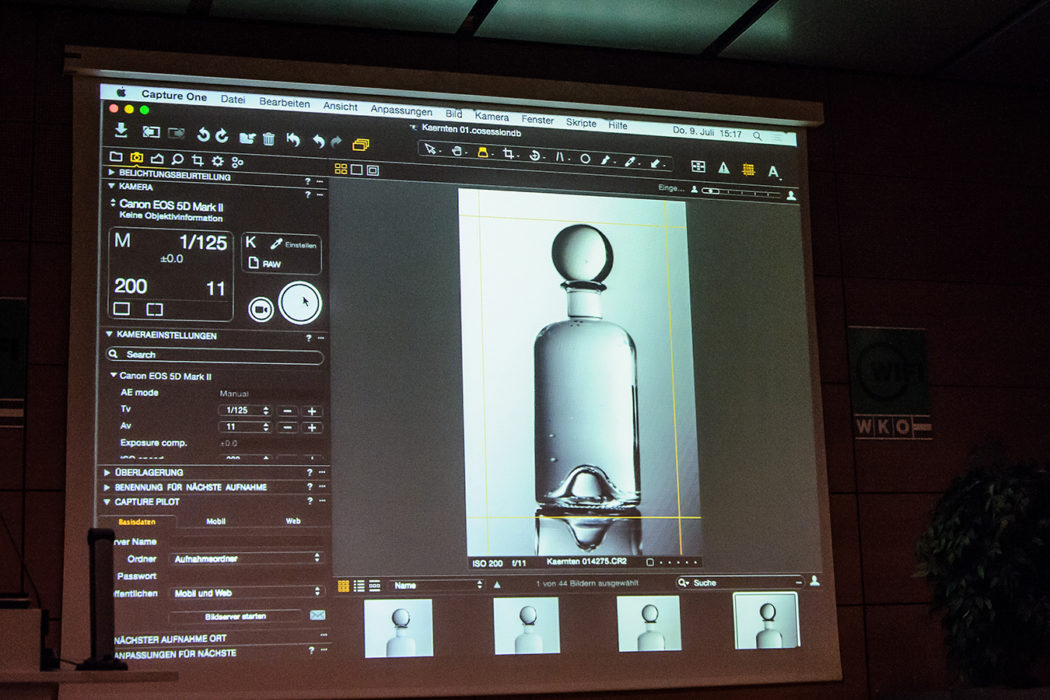Open the Library folder tool tab
This screenshot has width=1050, height=700.
(116, 158)
